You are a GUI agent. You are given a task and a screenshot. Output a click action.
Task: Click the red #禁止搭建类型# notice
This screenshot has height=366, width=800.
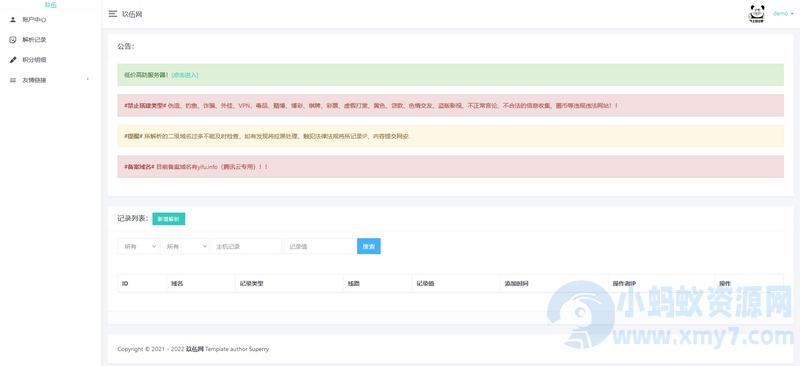451,105
